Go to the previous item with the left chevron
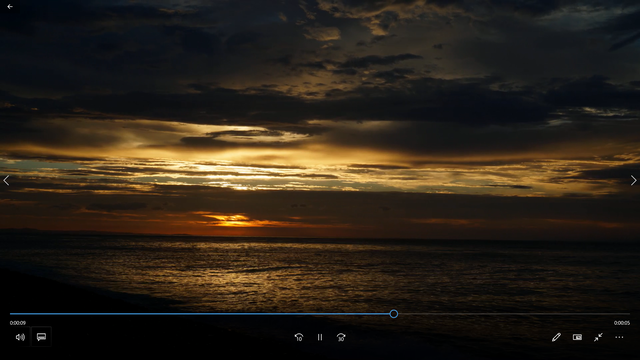640x360 pixels. click(x=6, y=180)
